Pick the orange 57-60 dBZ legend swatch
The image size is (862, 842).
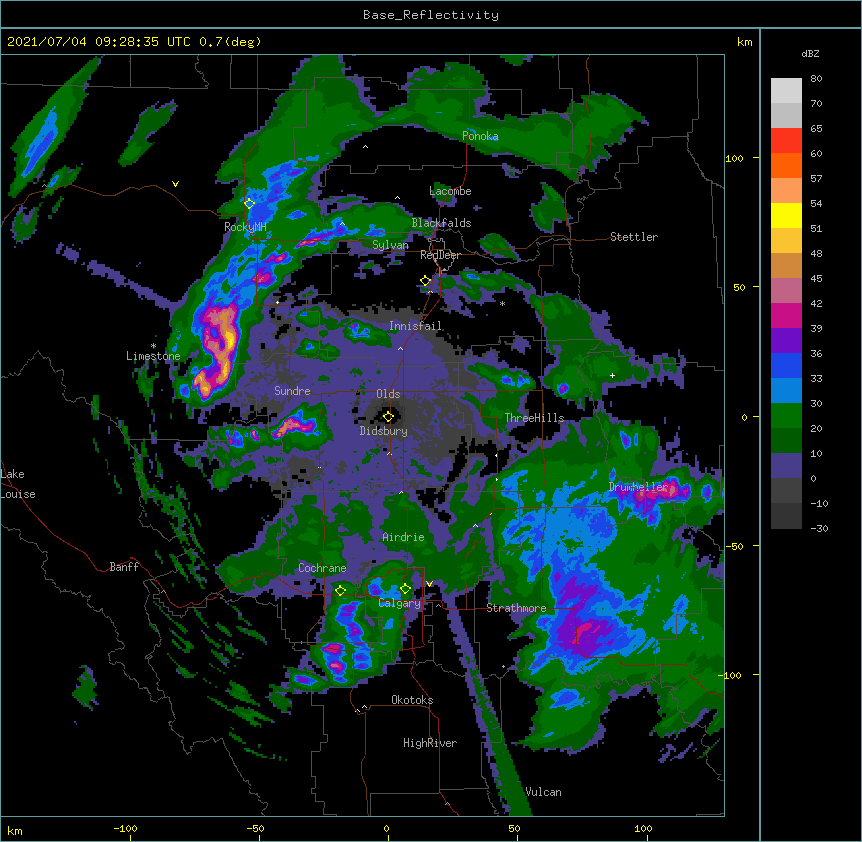[x=786, y=165]
